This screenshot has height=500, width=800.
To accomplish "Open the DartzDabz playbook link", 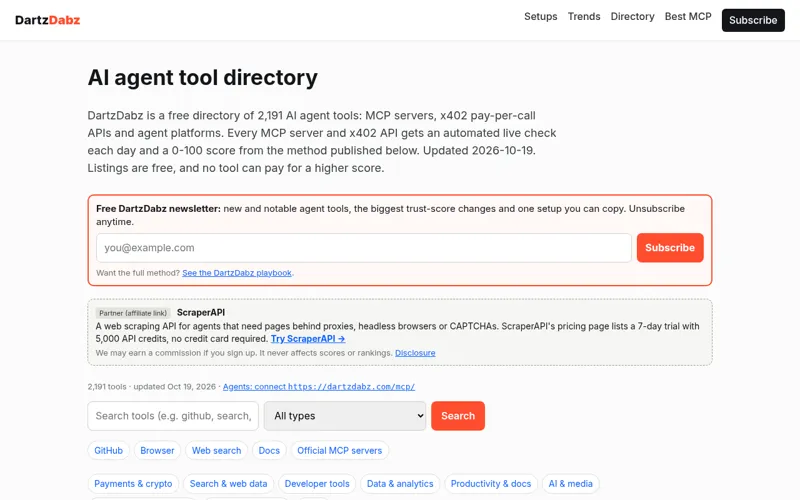I will coord(237,273).
